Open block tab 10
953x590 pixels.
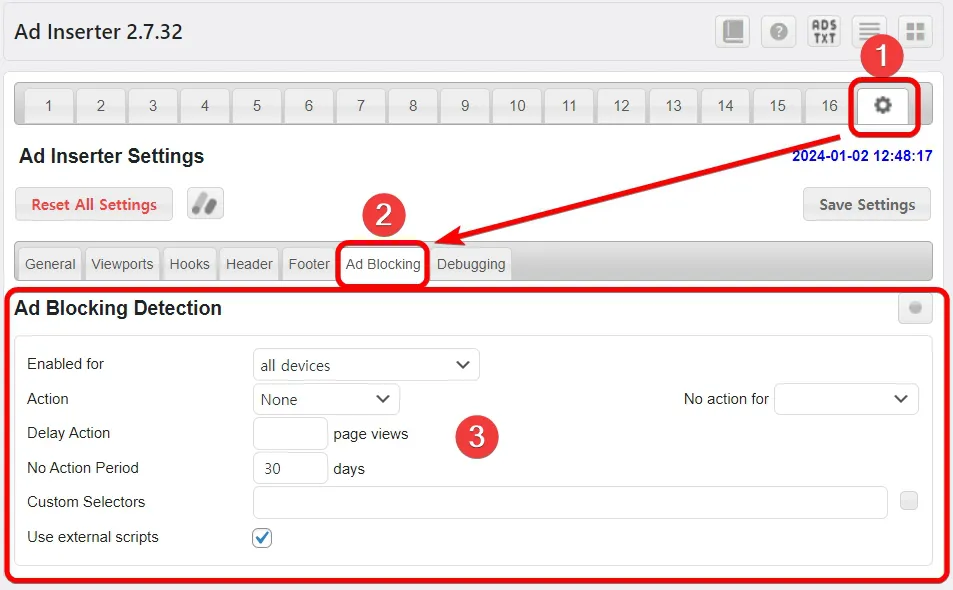[517, 106]
